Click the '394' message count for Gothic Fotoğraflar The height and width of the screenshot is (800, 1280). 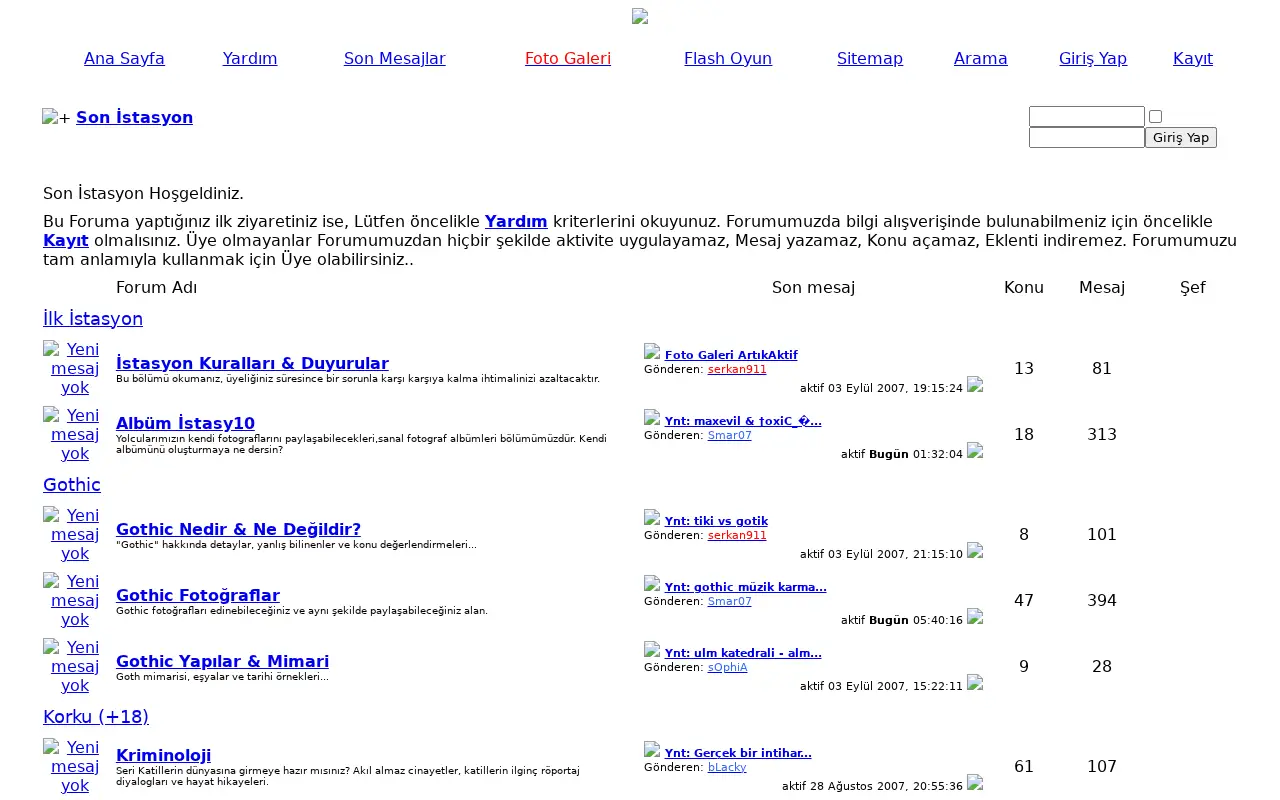(1102, 600)
